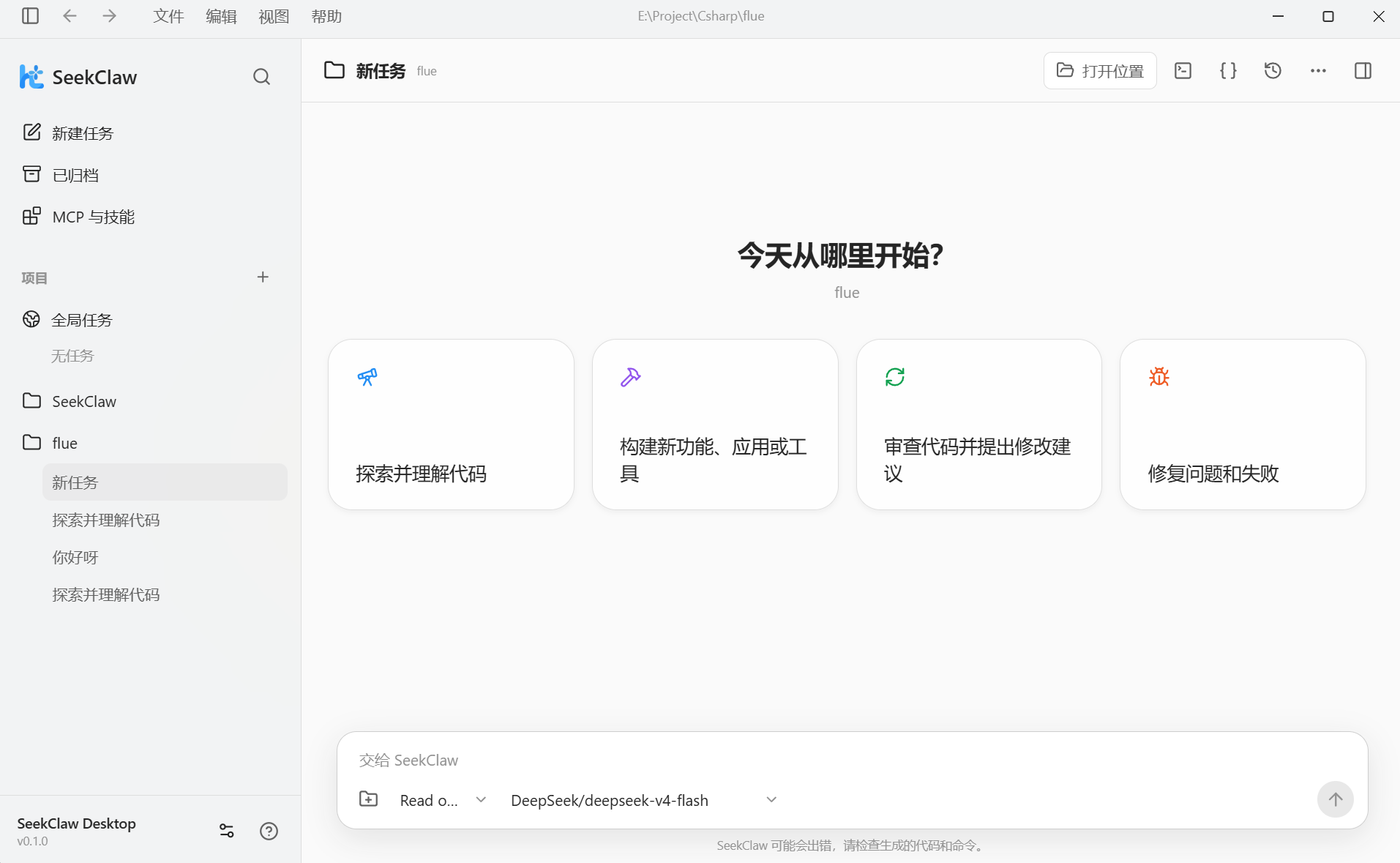Click the curly braces code icon

pos(1228,71)
